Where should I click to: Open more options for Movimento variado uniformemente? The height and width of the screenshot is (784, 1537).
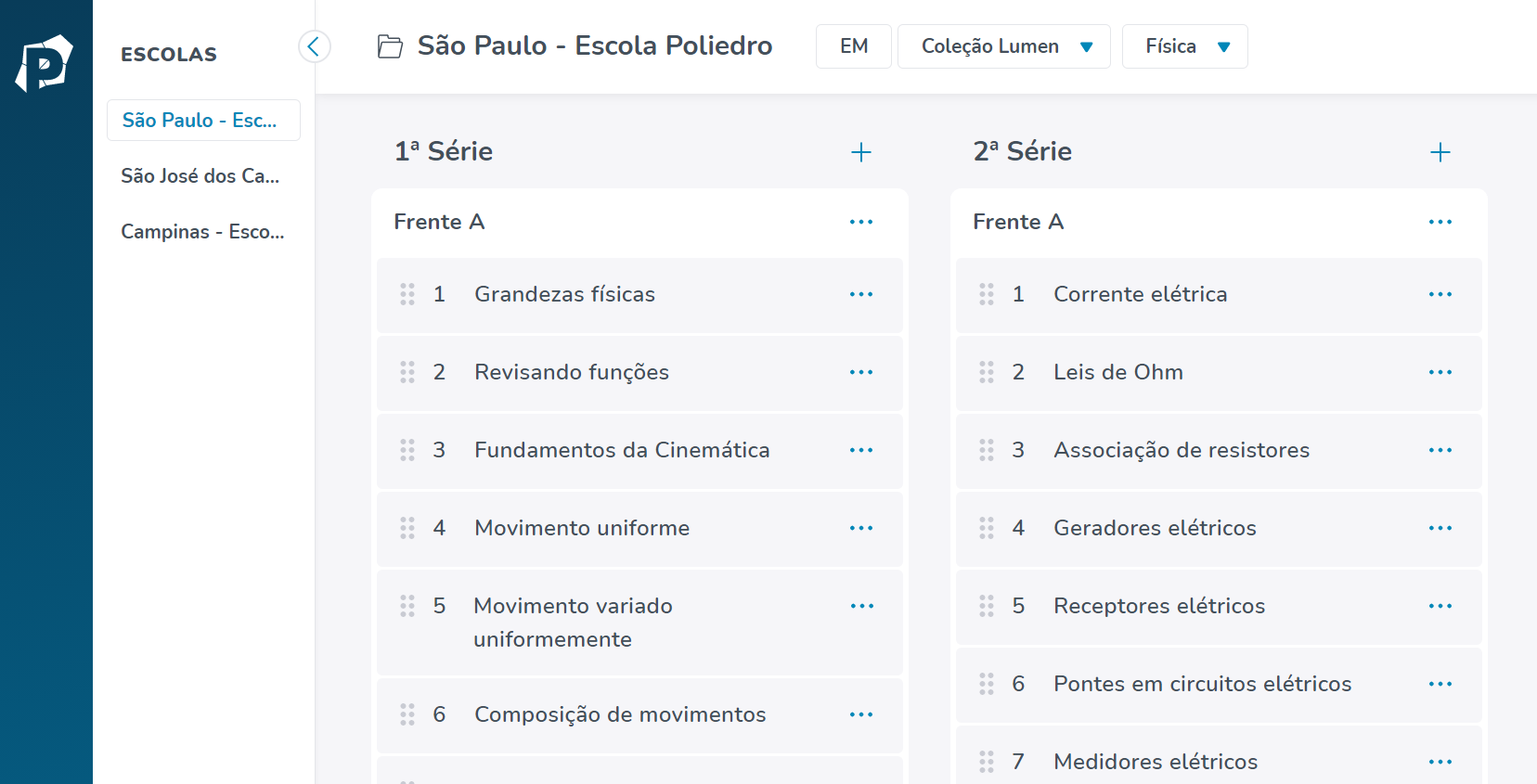pyautogui.click(x=862, y=606)
